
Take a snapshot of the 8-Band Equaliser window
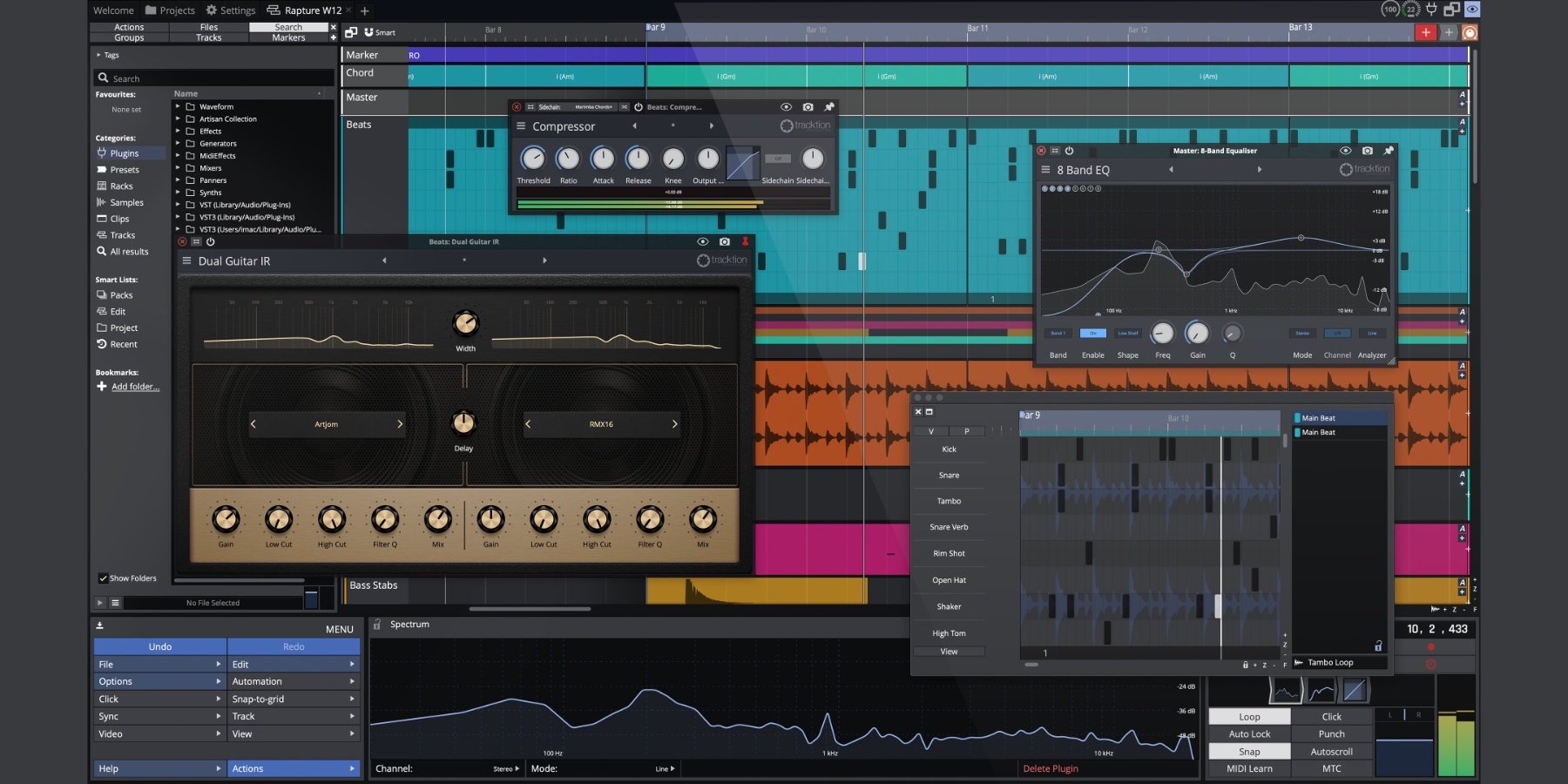(1367, 151)
